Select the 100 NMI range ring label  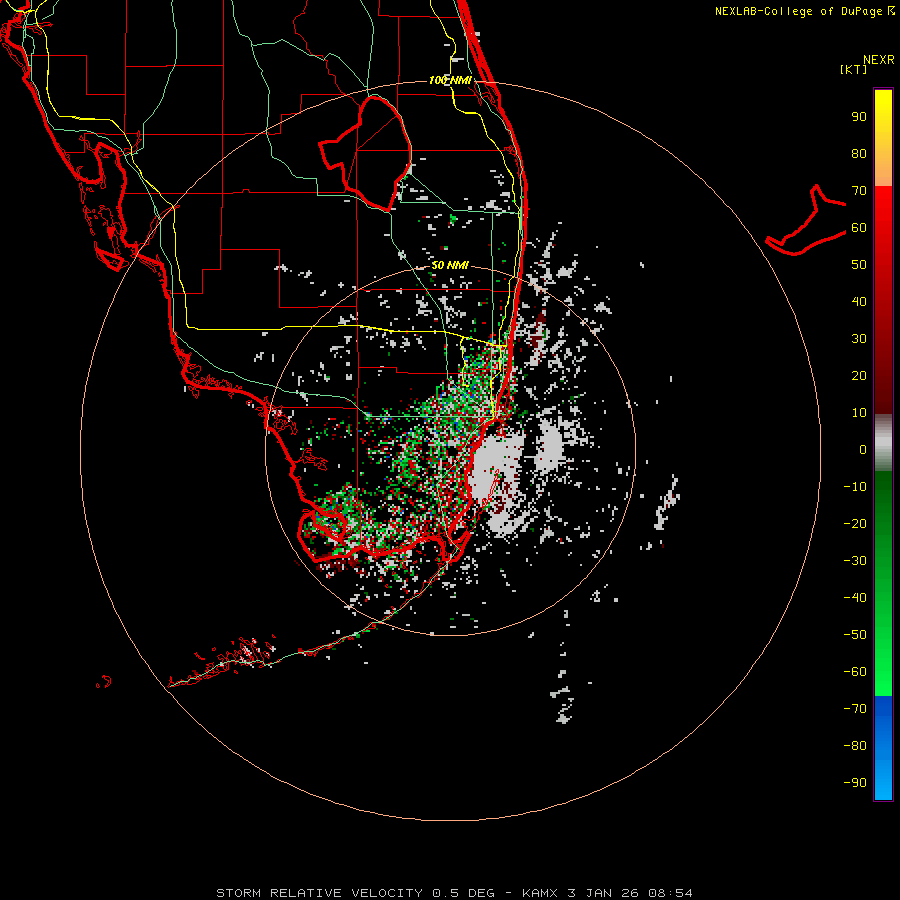(451, 80)
